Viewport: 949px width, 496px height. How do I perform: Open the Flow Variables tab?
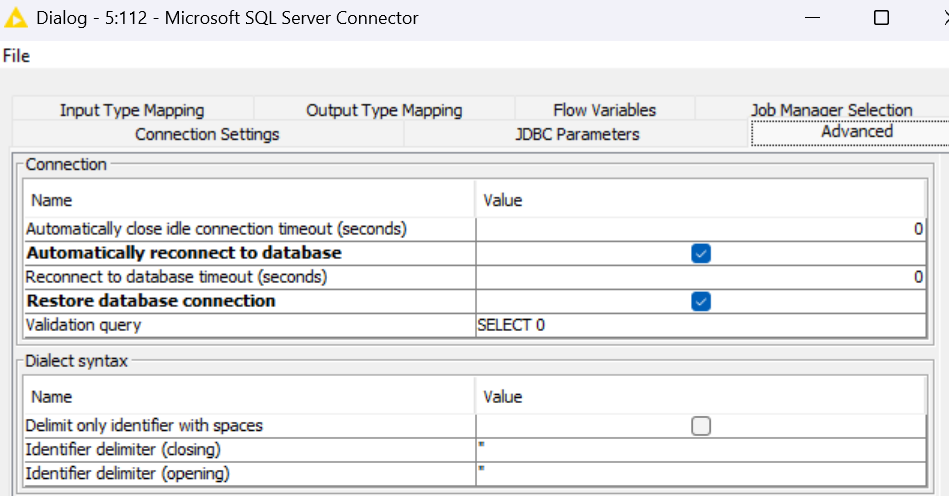pos(605,109)
